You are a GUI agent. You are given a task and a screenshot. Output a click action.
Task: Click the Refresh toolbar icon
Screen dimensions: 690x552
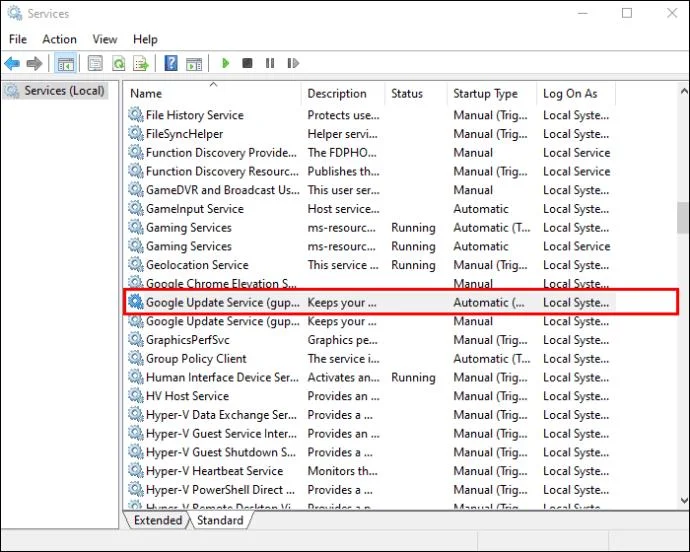pos(118,63)
